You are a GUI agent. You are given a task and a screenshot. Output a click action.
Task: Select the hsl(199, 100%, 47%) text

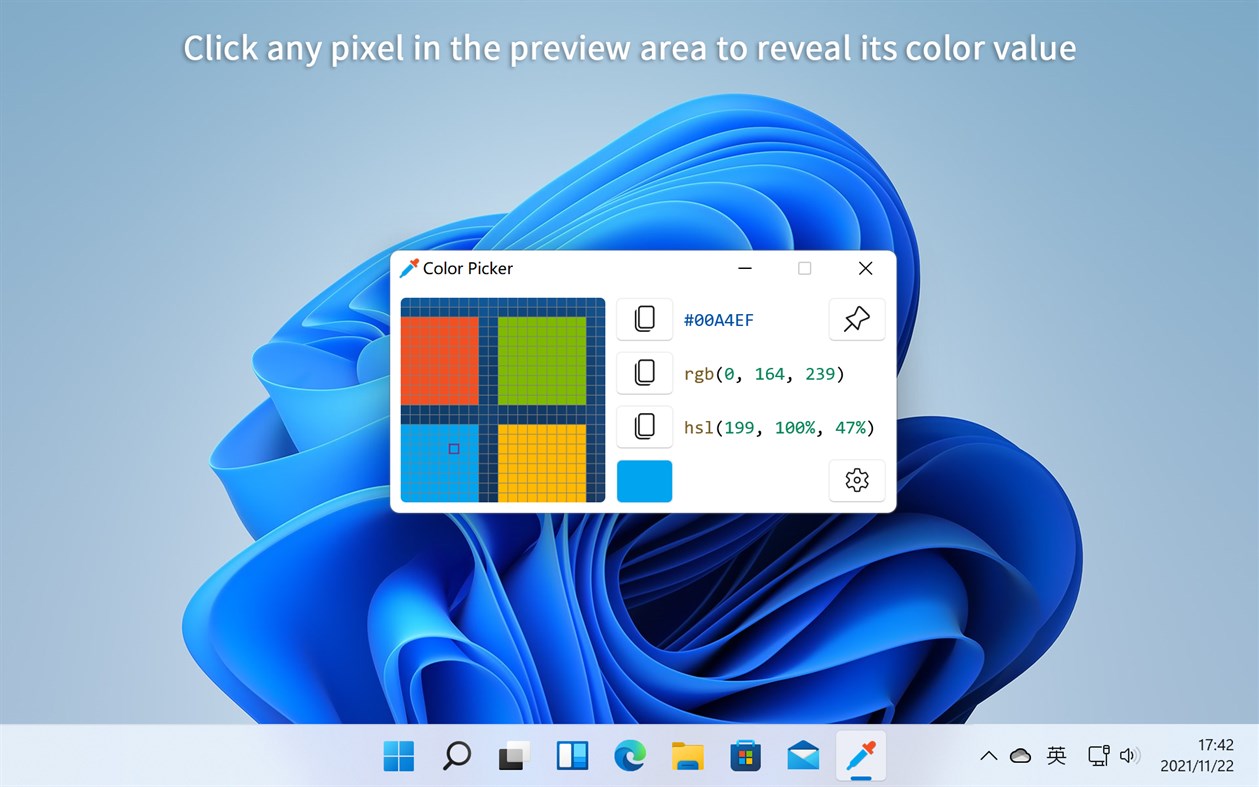pyautogui.click(x=780, y=428)
